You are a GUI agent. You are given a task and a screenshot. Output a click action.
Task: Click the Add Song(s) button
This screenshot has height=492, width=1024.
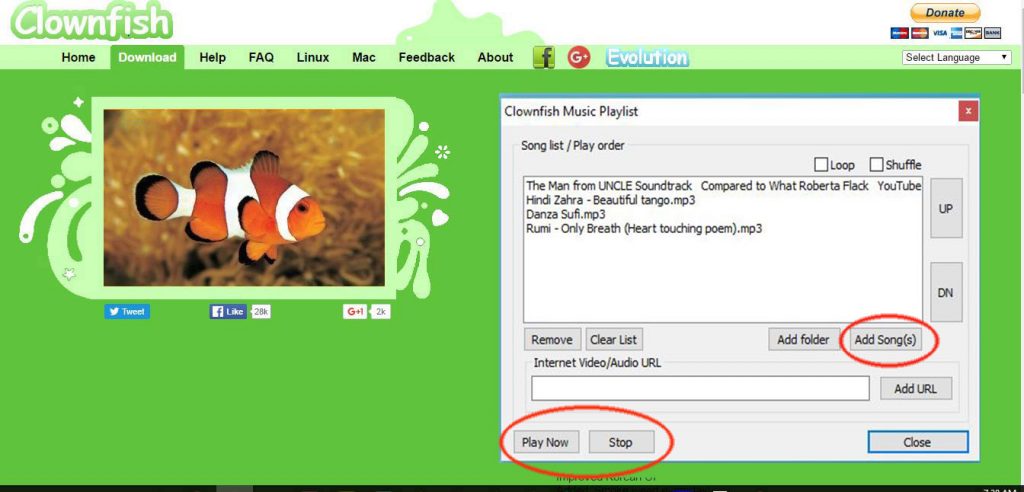pos(886,340)
